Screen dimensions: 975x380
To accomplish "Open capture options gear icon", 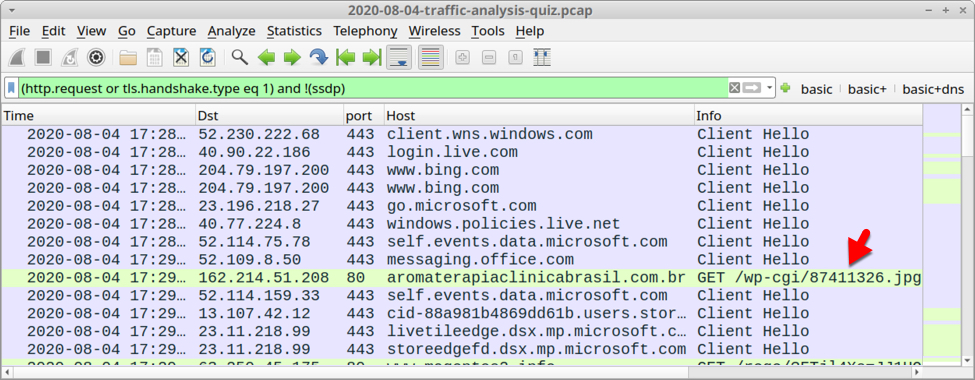I will click(x=95, y=58).
